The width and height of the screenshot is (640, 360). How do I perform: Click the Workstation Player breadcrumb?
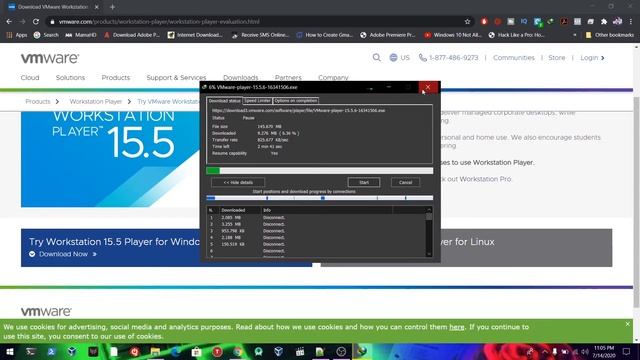point(96,102)
